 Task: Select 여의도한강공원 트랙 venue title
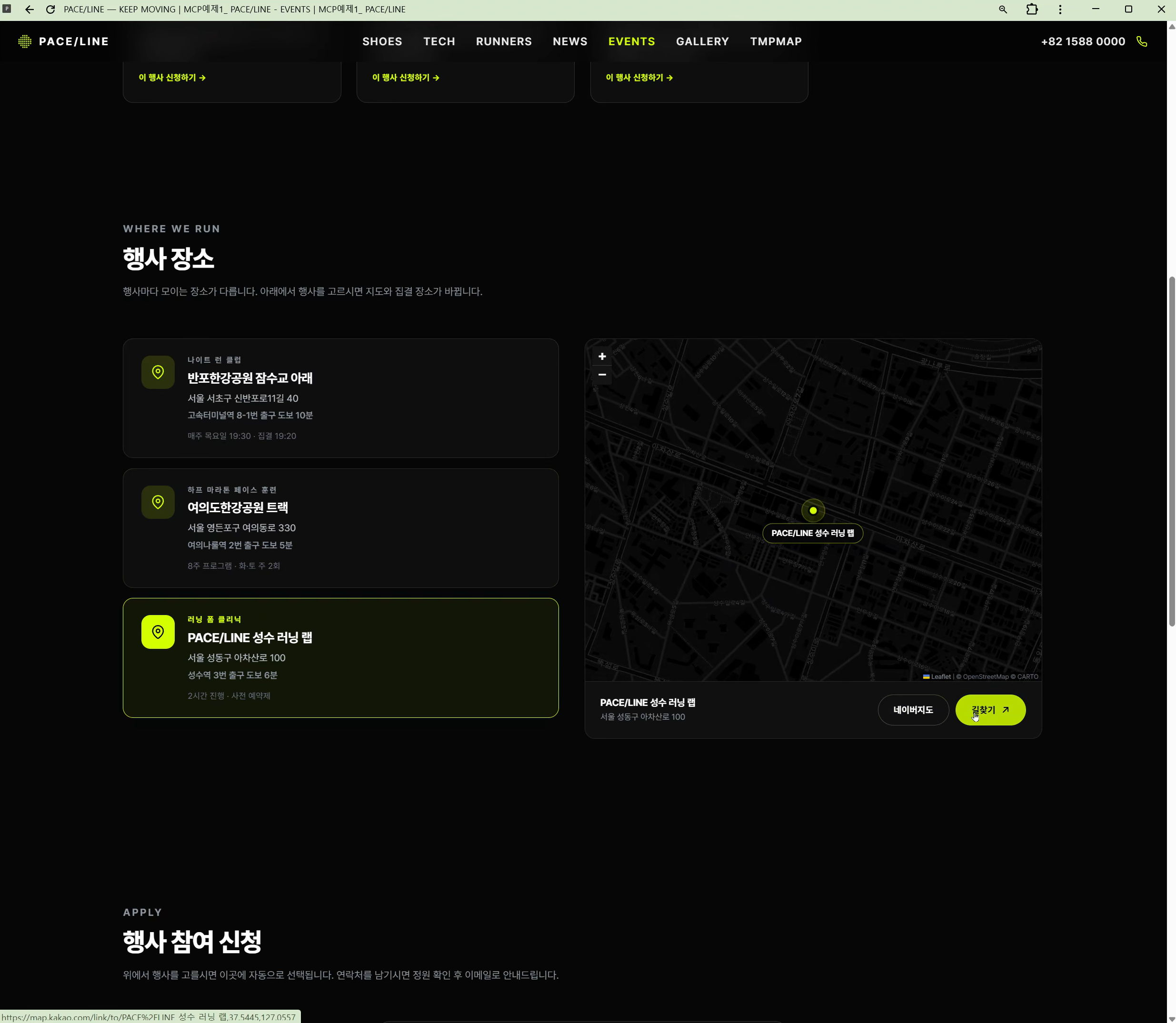coord(238,507)
